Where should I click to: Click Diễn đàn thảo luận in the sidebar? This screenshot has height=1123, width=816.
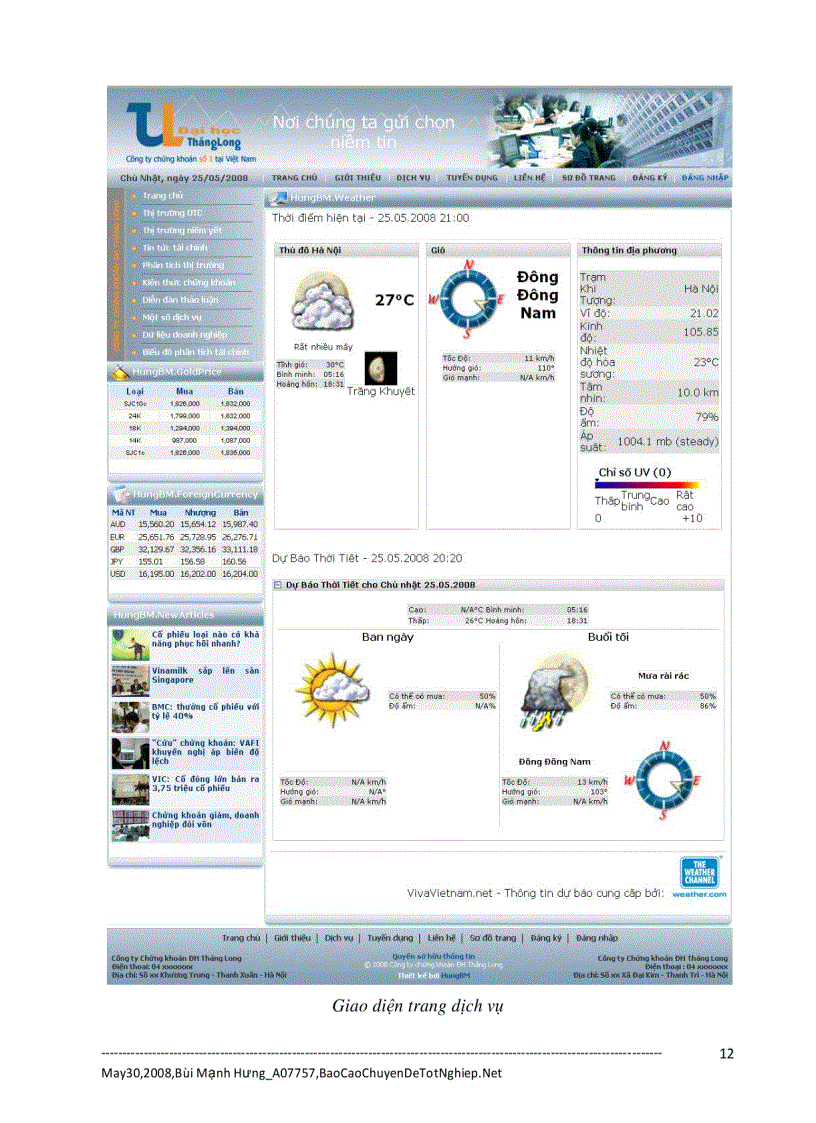[x=180, y=298]
